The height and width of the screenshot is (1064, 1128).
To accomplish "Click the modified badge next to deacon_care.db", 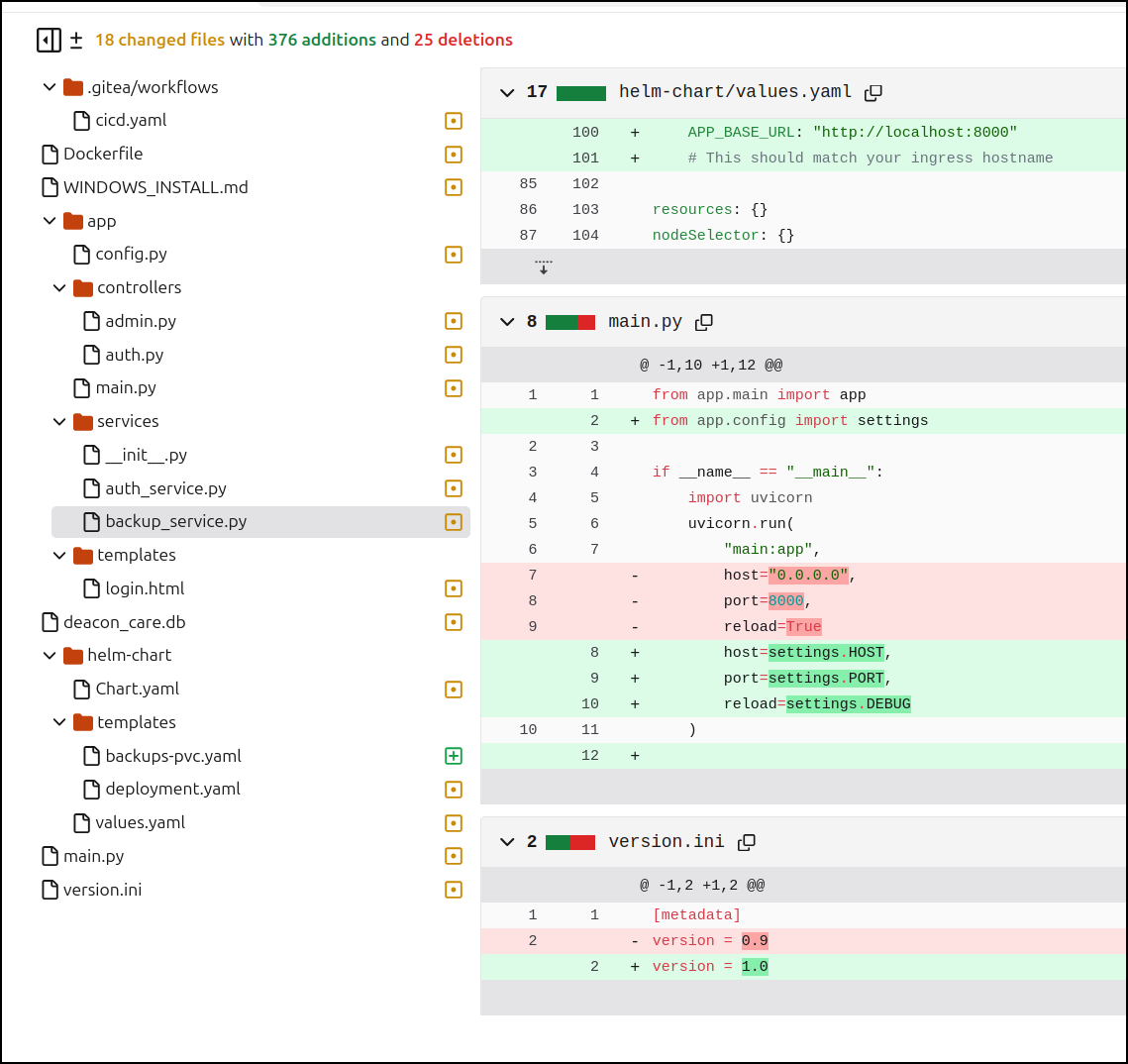I will click(454, 622).
